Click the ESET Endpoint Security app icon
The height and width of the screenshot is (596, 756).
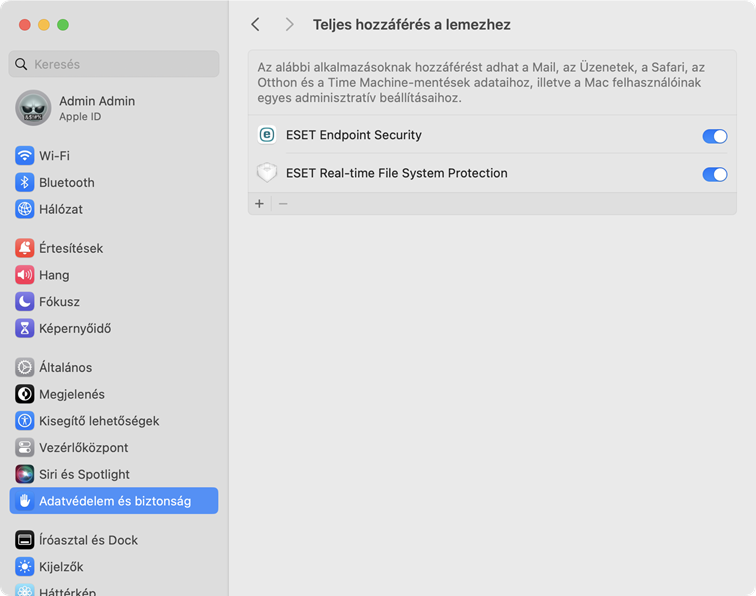[267, 135]
